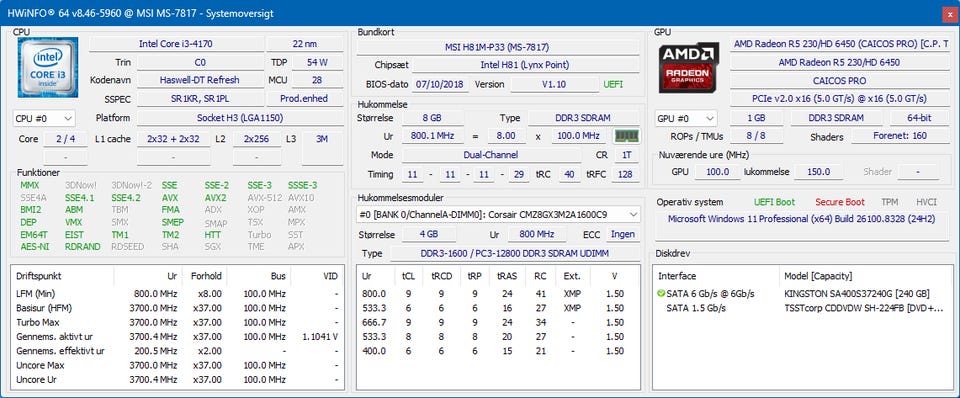Select the 400.0 memory timing row
The image size is (960, 398).
point(498,351)
